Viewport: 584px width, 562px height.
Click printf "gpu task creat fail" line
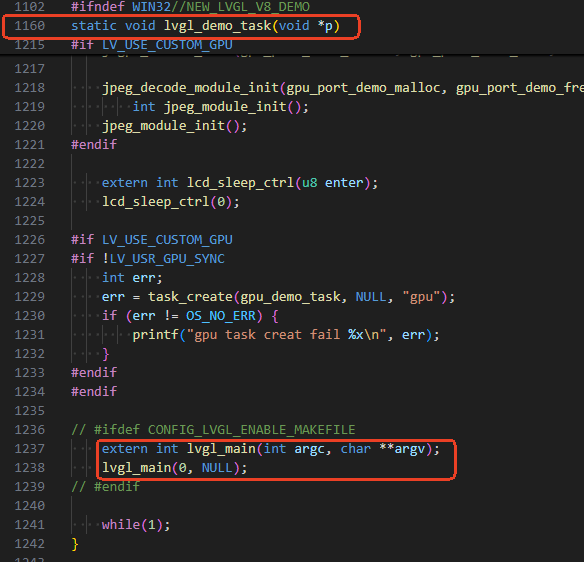(286, 335)
